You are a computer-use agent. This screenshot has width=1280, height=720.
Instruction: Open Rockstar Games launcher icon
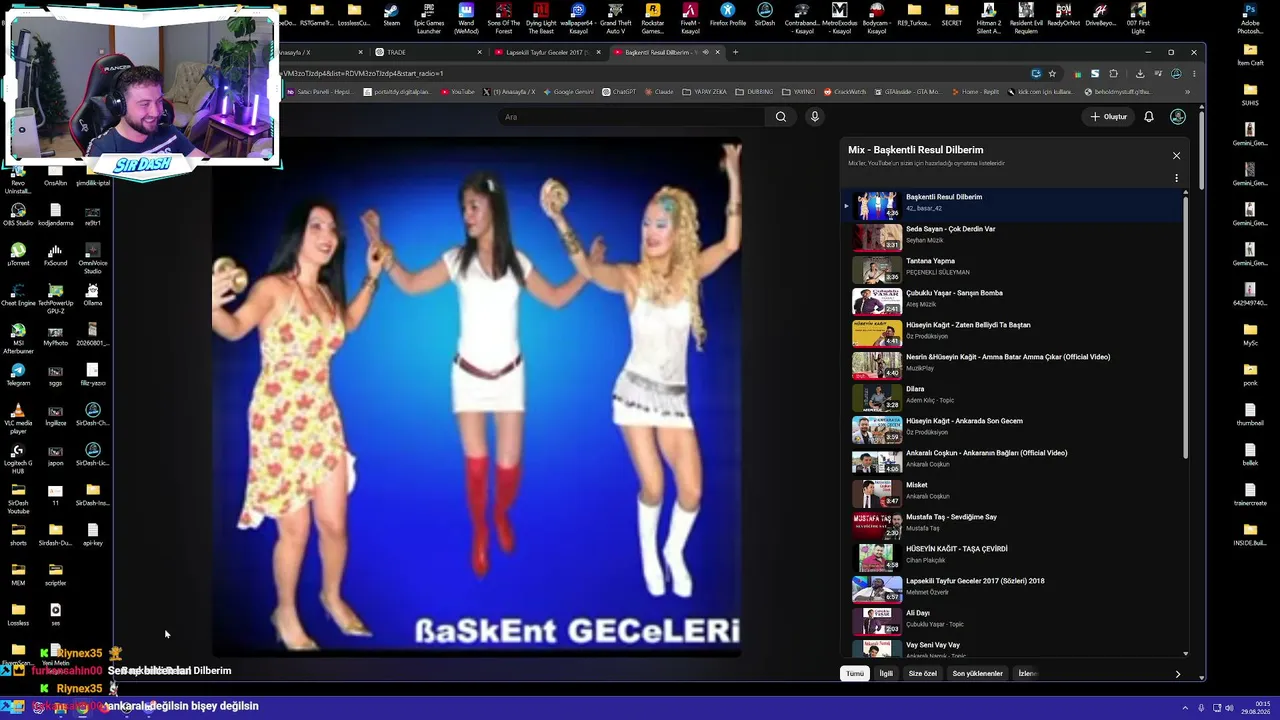pos(652,19)
